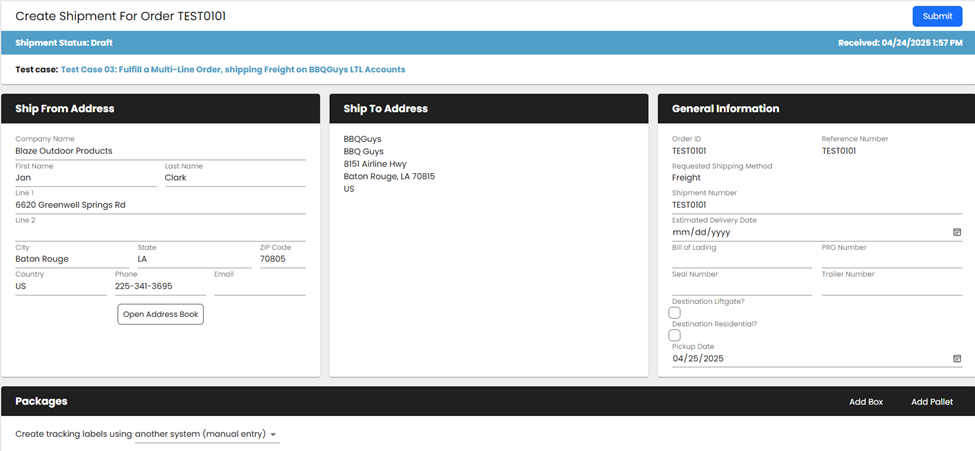Open the Test Case 03 link
Viewport: 975px width, 451px height.
(x=232, y=70)
